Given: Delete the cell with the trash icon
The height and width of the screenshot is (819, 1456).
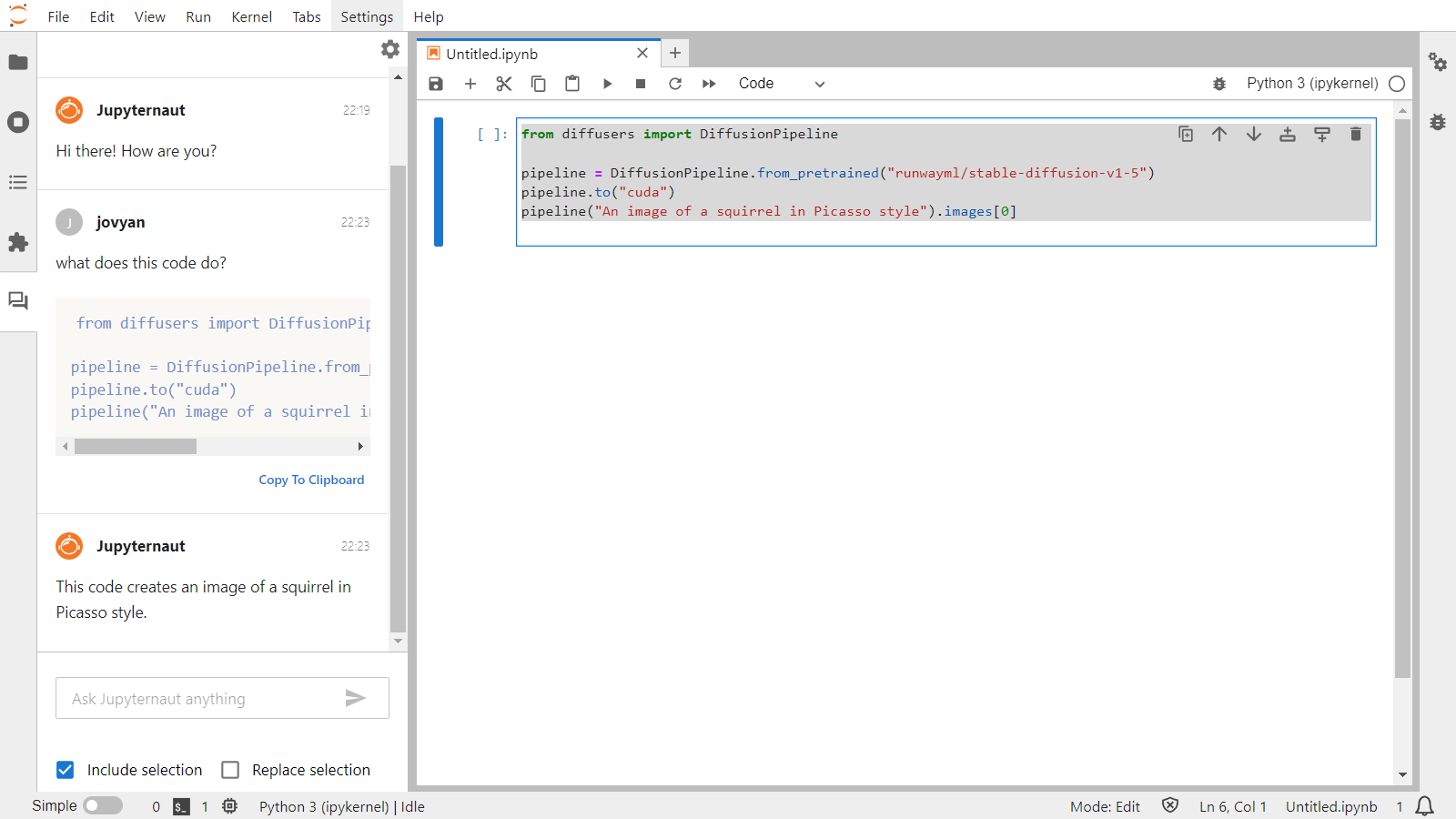Looking at the screenshot, I should coord(1355,134).
